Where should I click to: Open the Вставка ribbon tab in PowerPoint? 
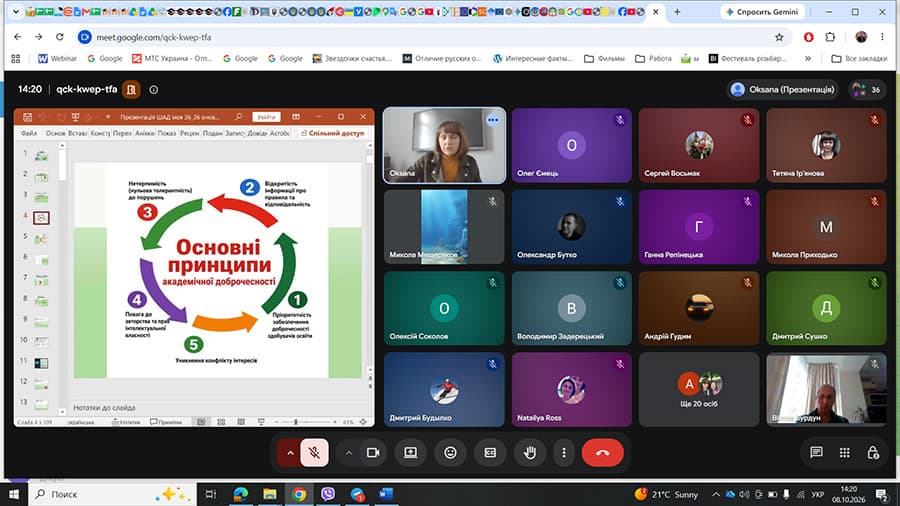(x=77, y=133)
